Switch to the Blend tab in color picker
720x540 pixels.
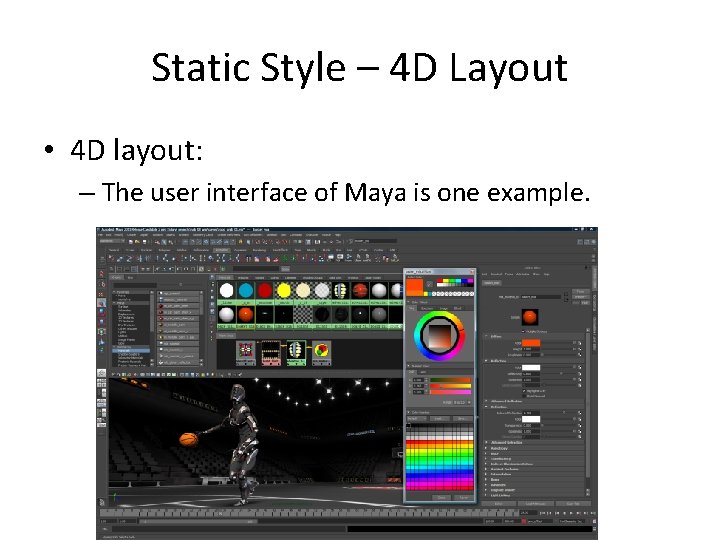click(x=458, y=308)
